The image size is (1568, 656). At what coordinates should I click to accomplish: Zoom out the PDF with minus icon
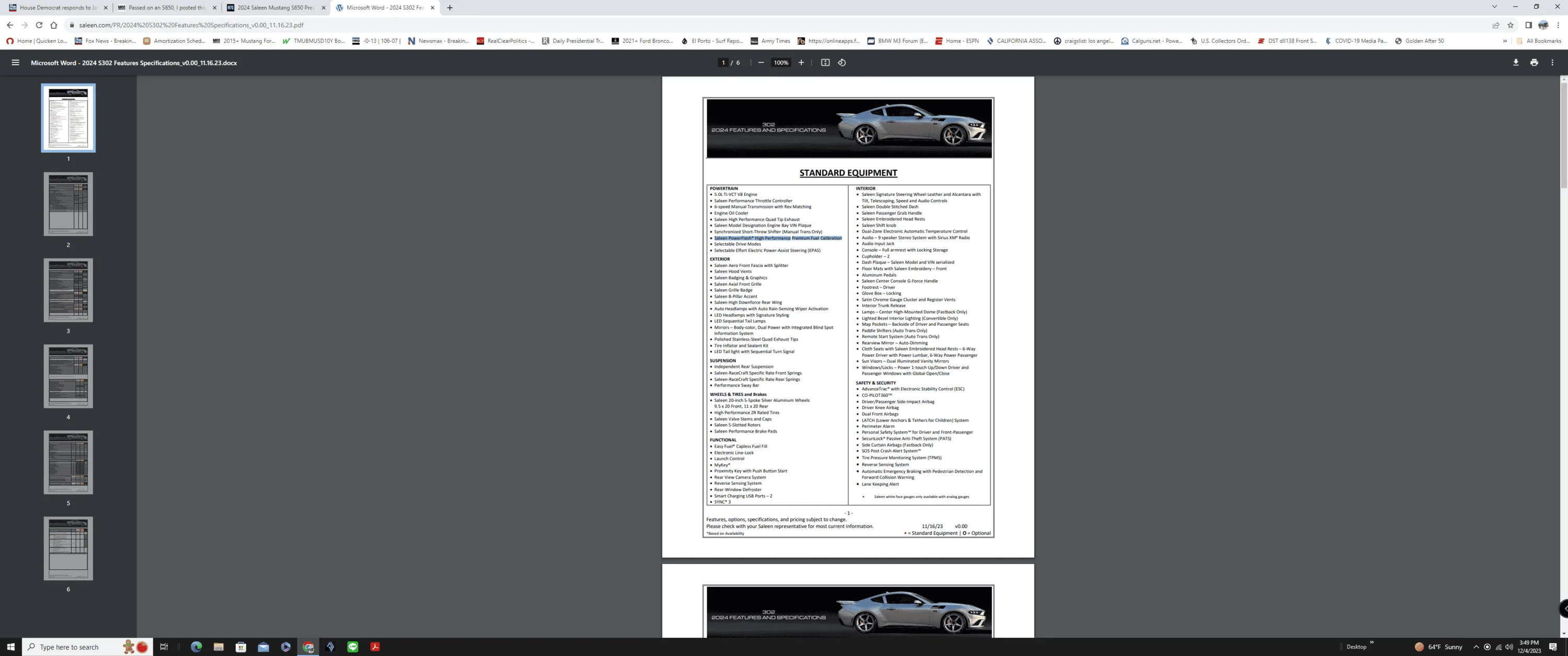point(761,63)
